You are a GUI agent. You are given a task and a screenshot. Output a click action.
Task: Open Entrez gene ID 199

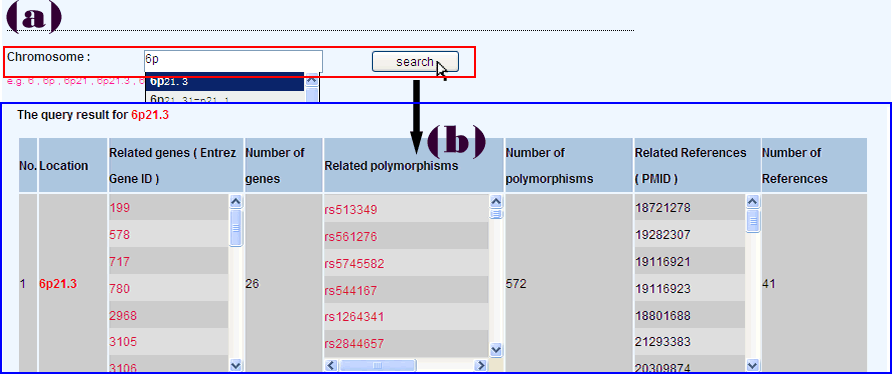[119, 208]
